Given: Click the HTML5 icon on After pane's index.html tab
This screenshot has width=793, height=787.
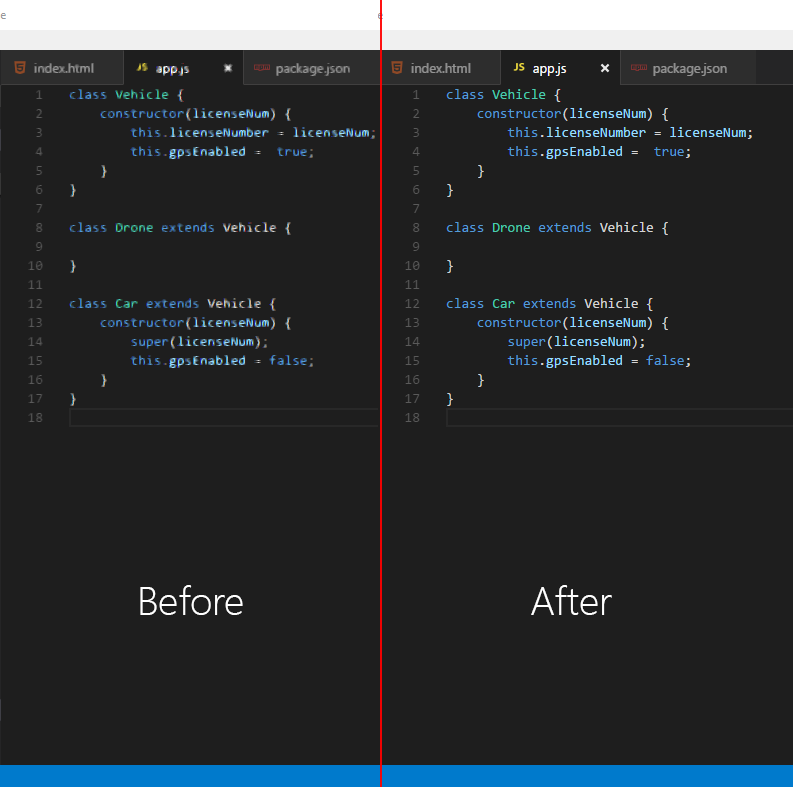Looking at the screenshot, I should pyautogui.click(x=397, y=68).
